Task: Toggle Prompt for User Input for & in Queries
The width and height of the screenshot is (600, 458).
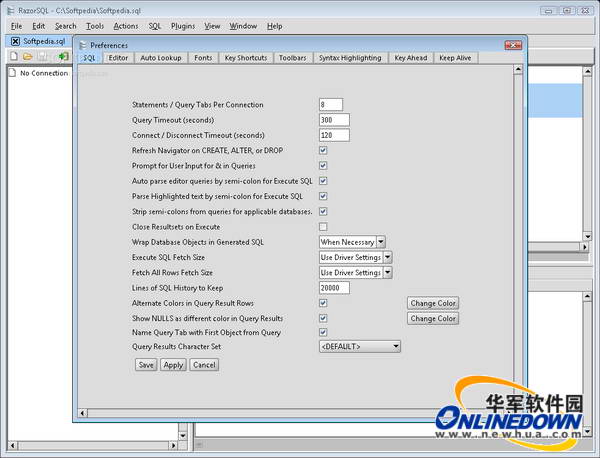Action: pyautogui.click(x=323, y=166)
